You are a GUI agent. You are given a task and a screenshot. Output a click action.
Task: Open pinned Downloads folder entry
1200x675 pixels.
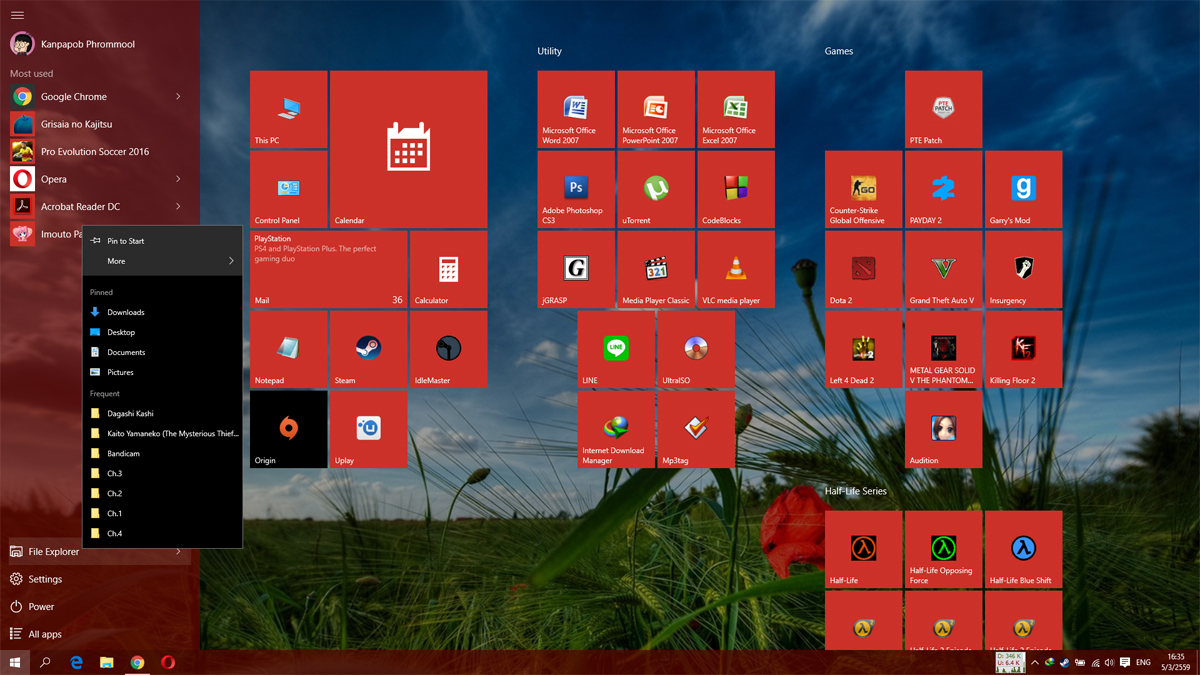tap(126, 312)
